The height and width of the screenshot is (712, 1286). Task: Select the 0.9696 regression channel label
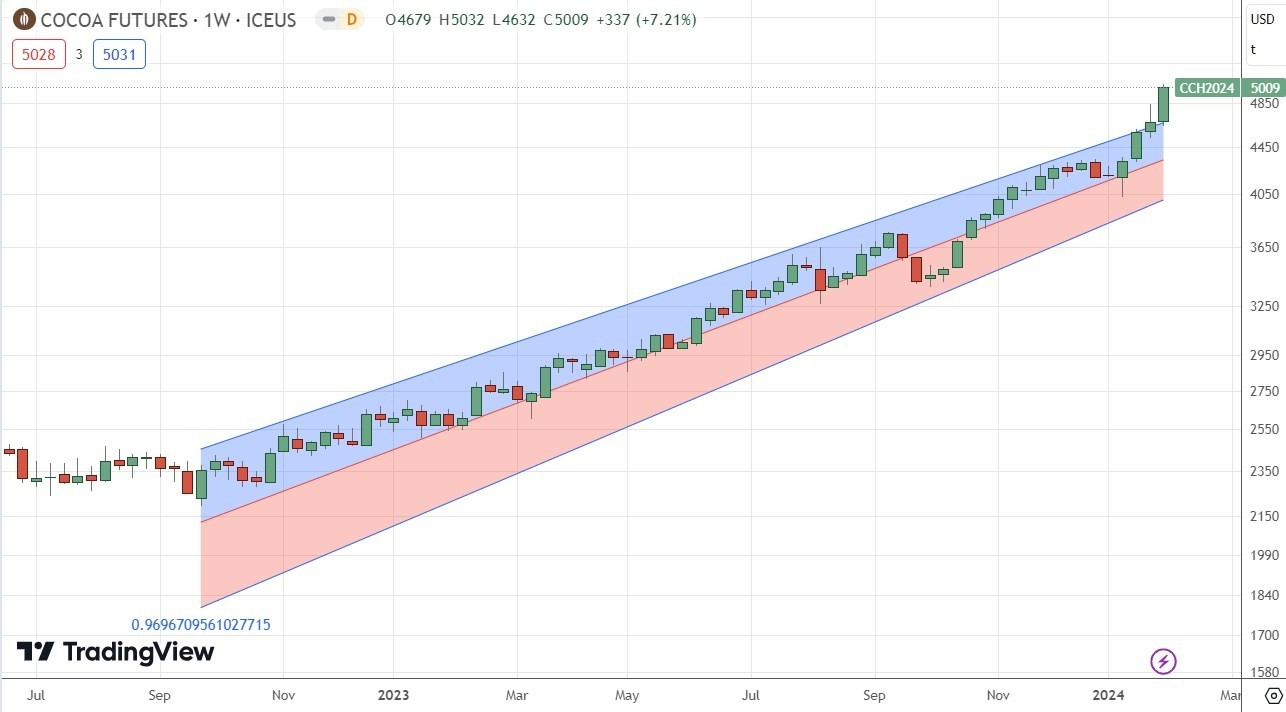200,624
